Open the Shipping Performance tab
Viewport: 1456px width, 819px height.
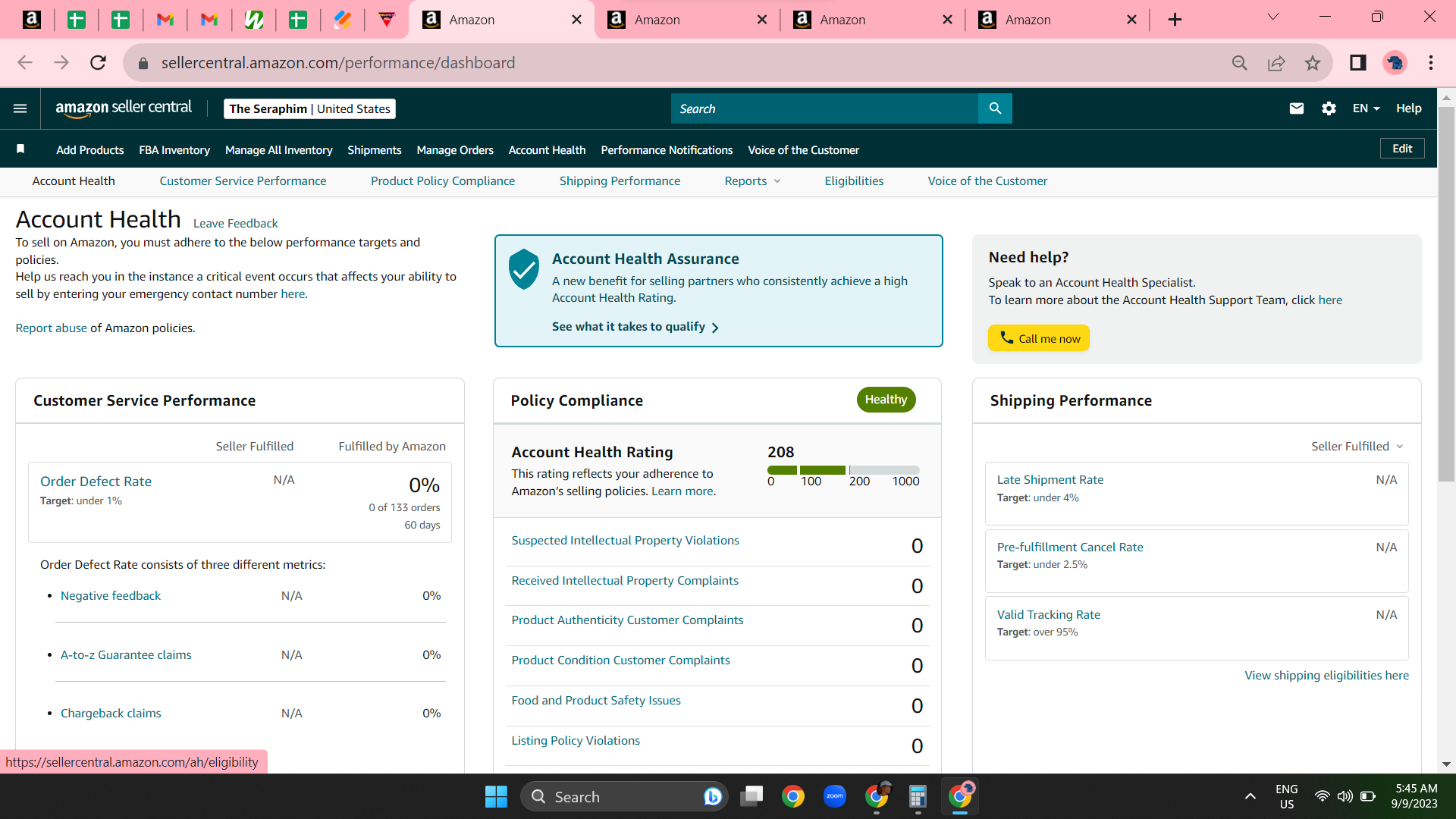tap(620, 181)
